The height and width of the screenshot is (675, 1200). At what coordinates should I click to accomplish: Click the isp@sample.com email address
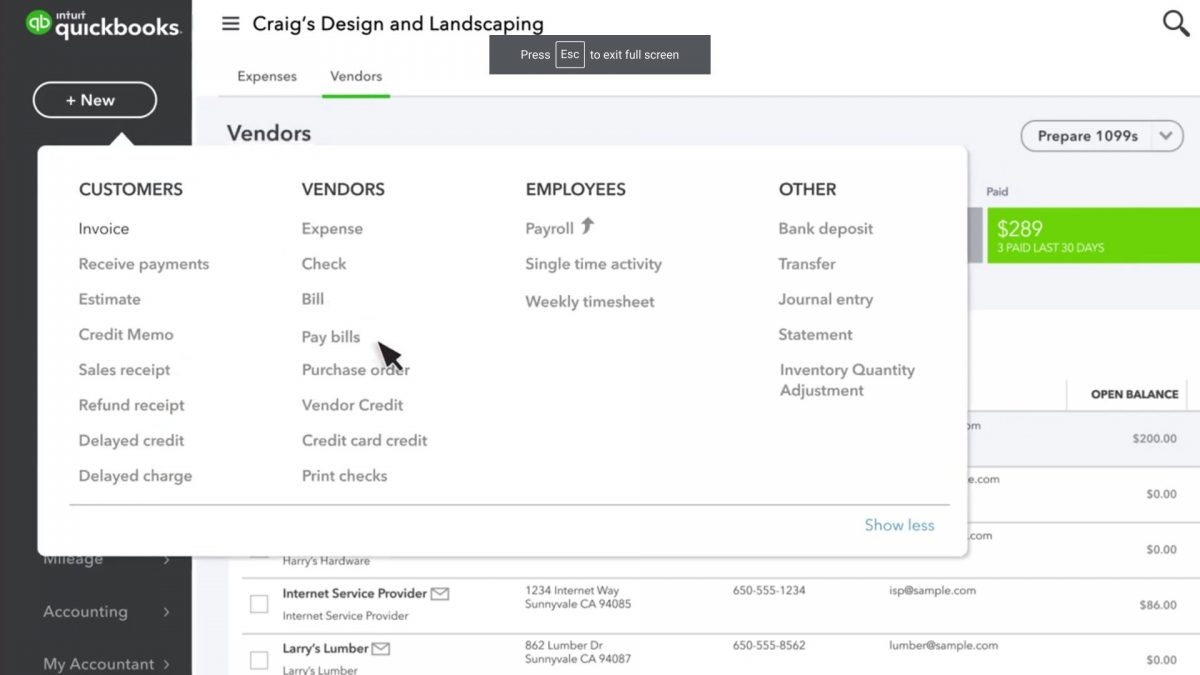[x=933, y=590]
